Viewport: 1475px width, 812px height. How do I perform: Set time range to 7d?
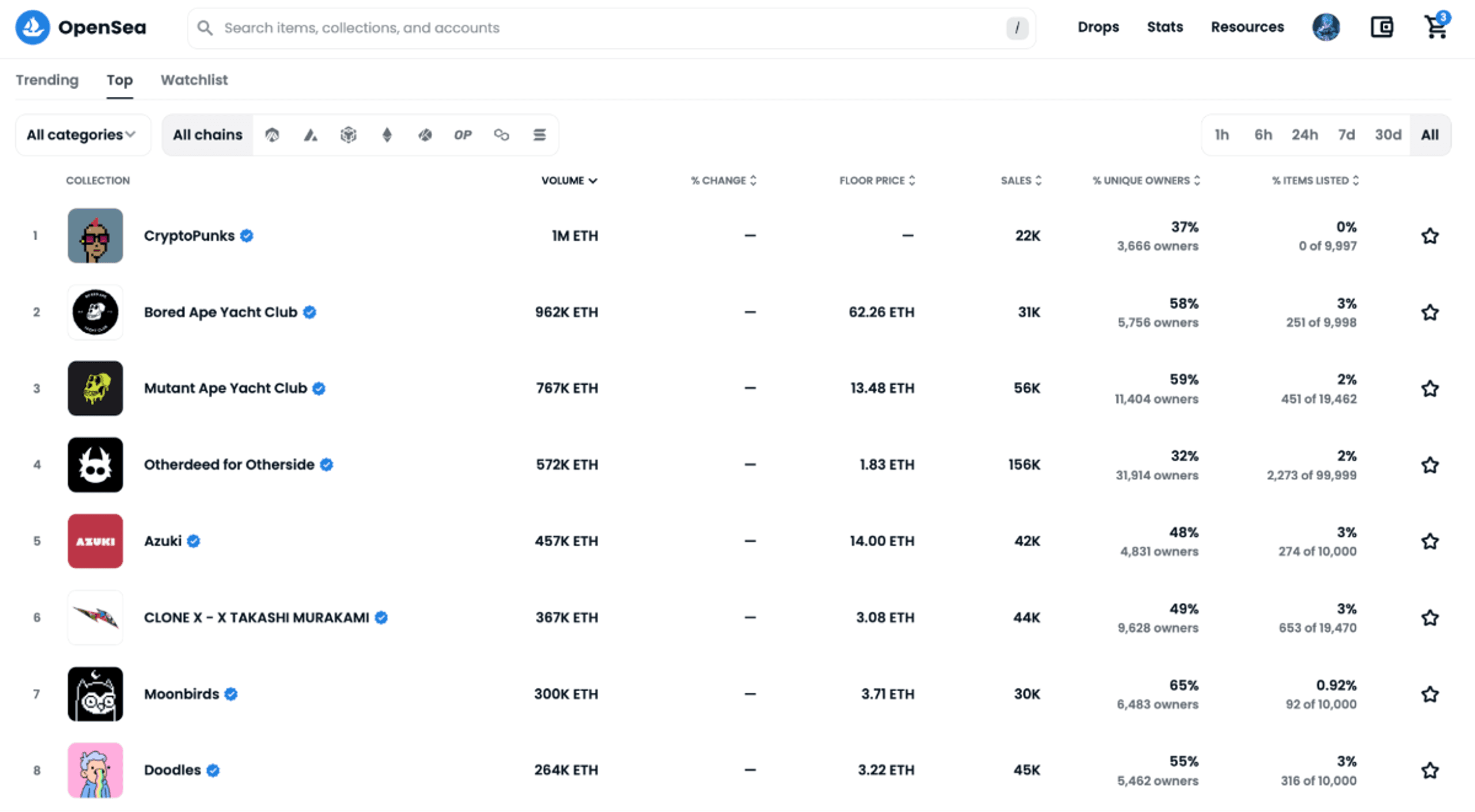1346,135
